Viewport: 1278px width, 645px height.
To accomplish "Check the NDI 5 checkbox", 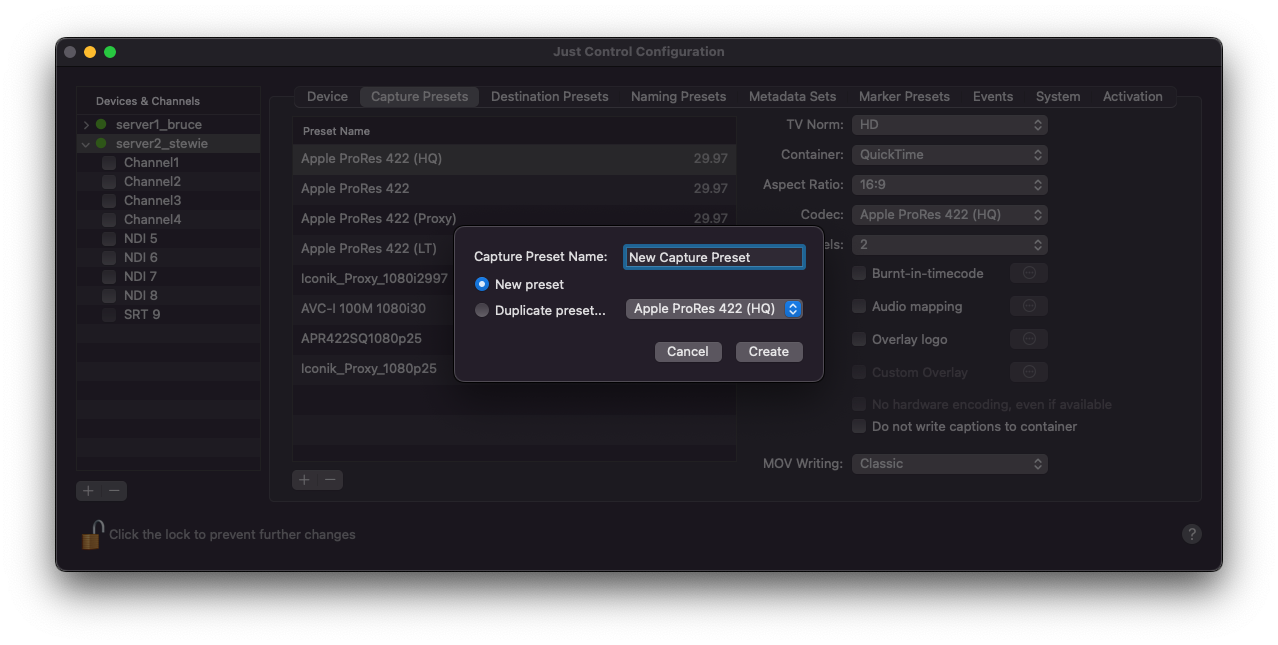I will point(109,238).
